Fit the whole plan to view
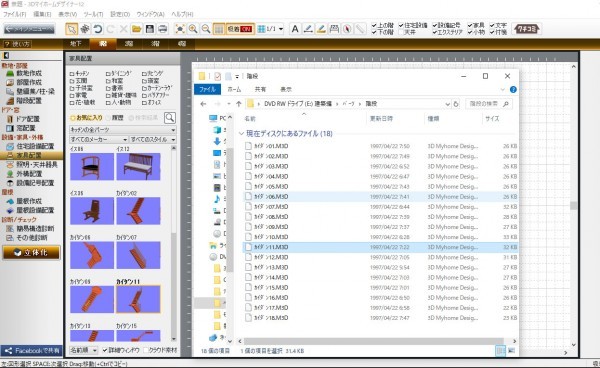 180,29
